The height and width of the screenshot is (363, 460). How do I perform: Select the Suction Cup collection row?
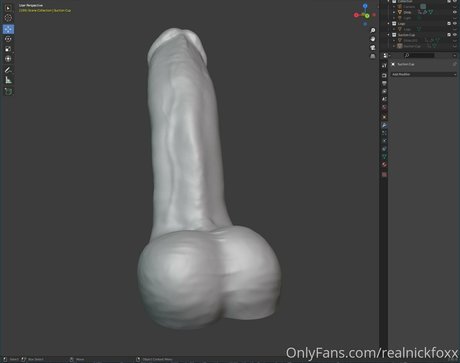coord(406,35)
